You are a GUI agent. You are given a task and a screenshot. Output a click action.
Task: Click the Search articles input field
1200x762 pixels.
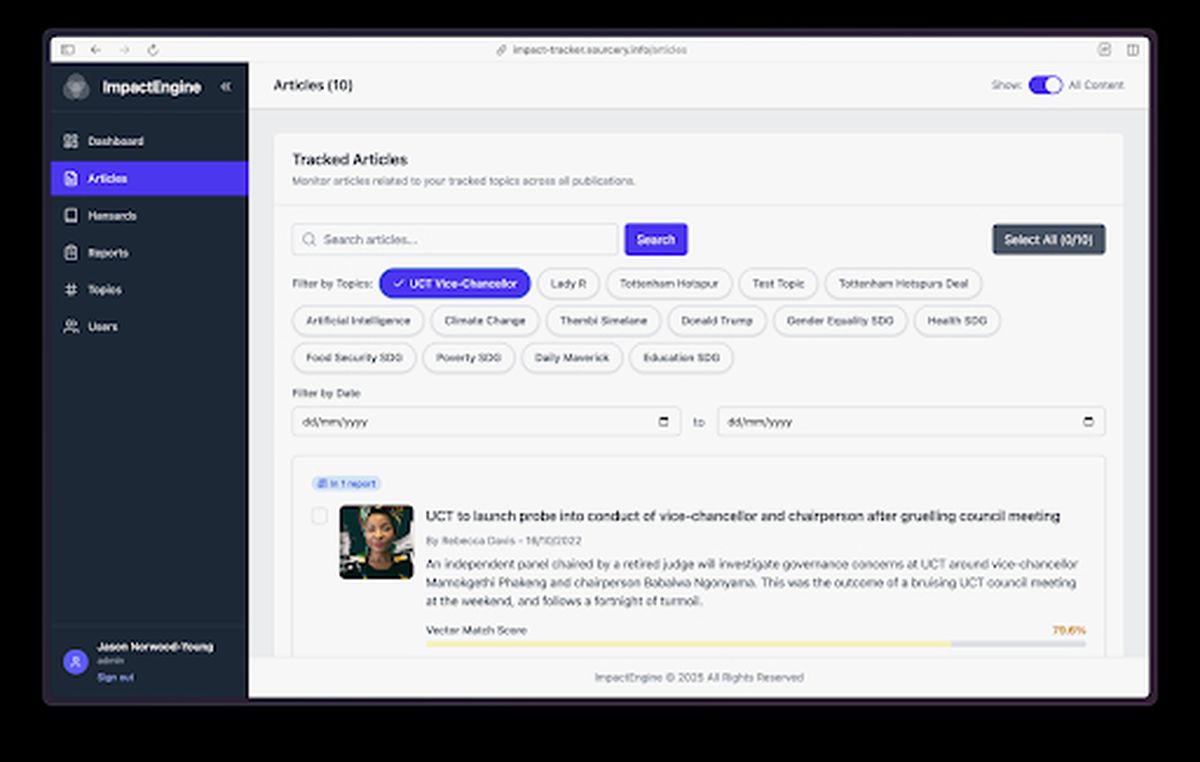(455, 239)
